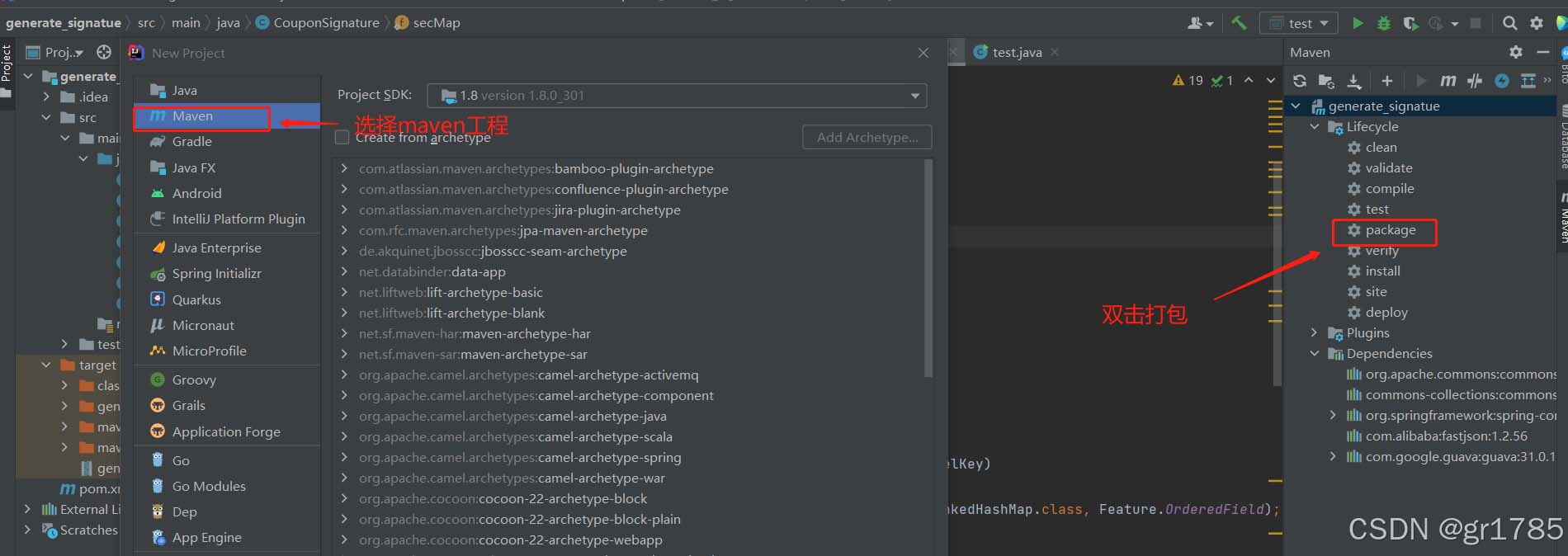Open Search Everywhere magnifier icon
1568x556 pixels.
coord(1509,23)
